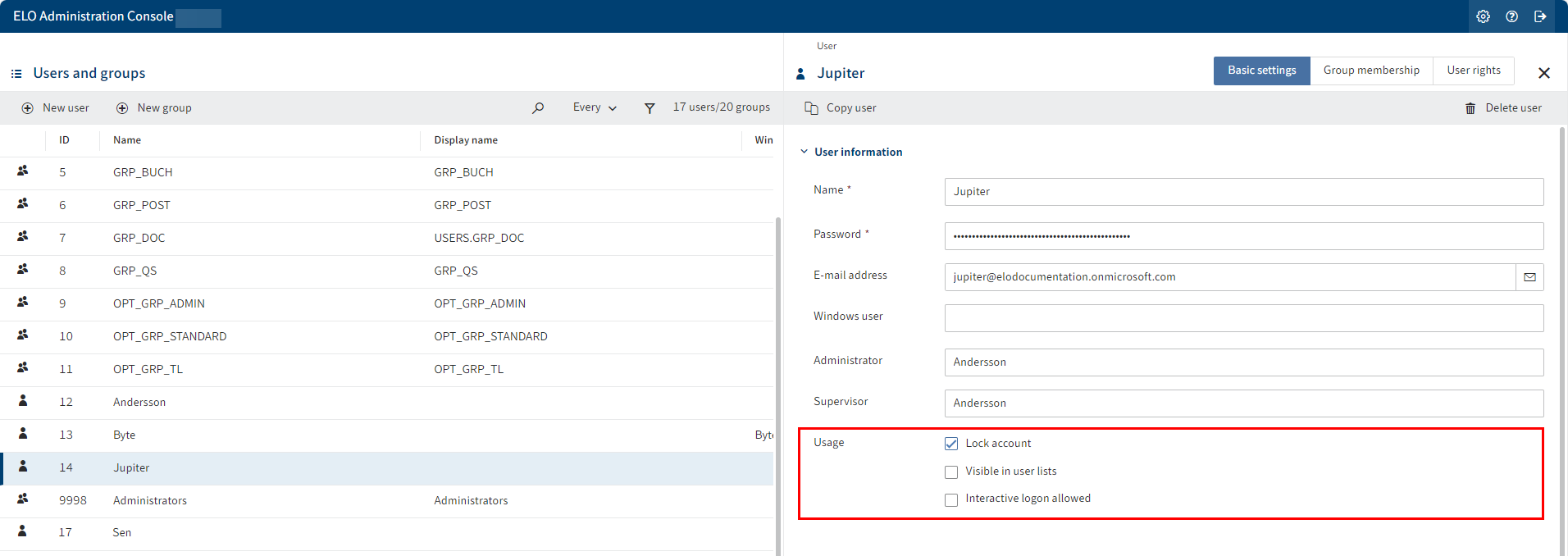Screen dimensions: 1568x556
Task: Select the Andersson user name in list
Action: coord(139,403)
